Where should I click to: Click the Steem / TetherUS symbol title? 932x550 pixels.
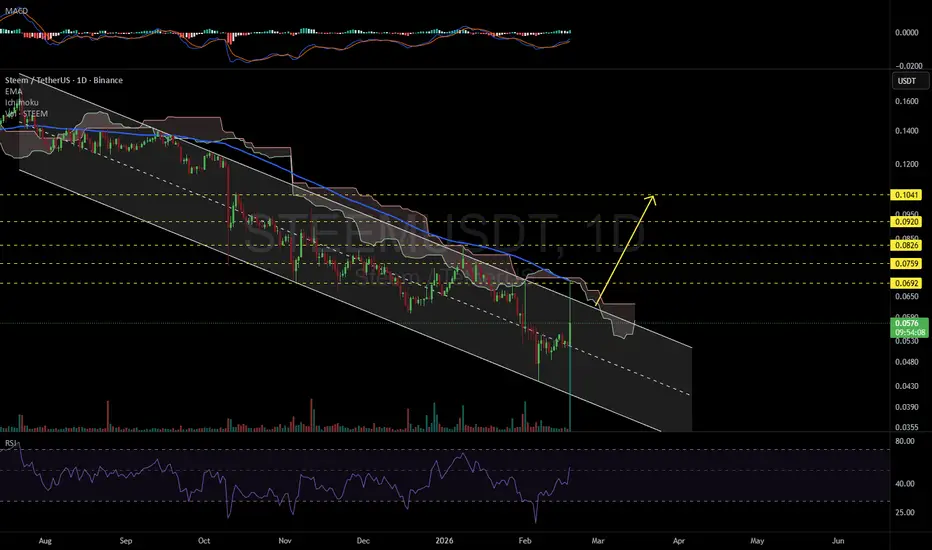click(64, 80)
